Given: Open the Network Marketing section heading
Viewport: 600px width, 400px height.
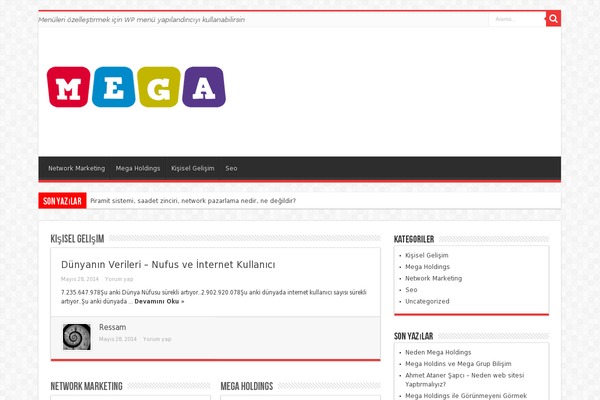Looking at the screenshot, I should click(x=86, y=386).
